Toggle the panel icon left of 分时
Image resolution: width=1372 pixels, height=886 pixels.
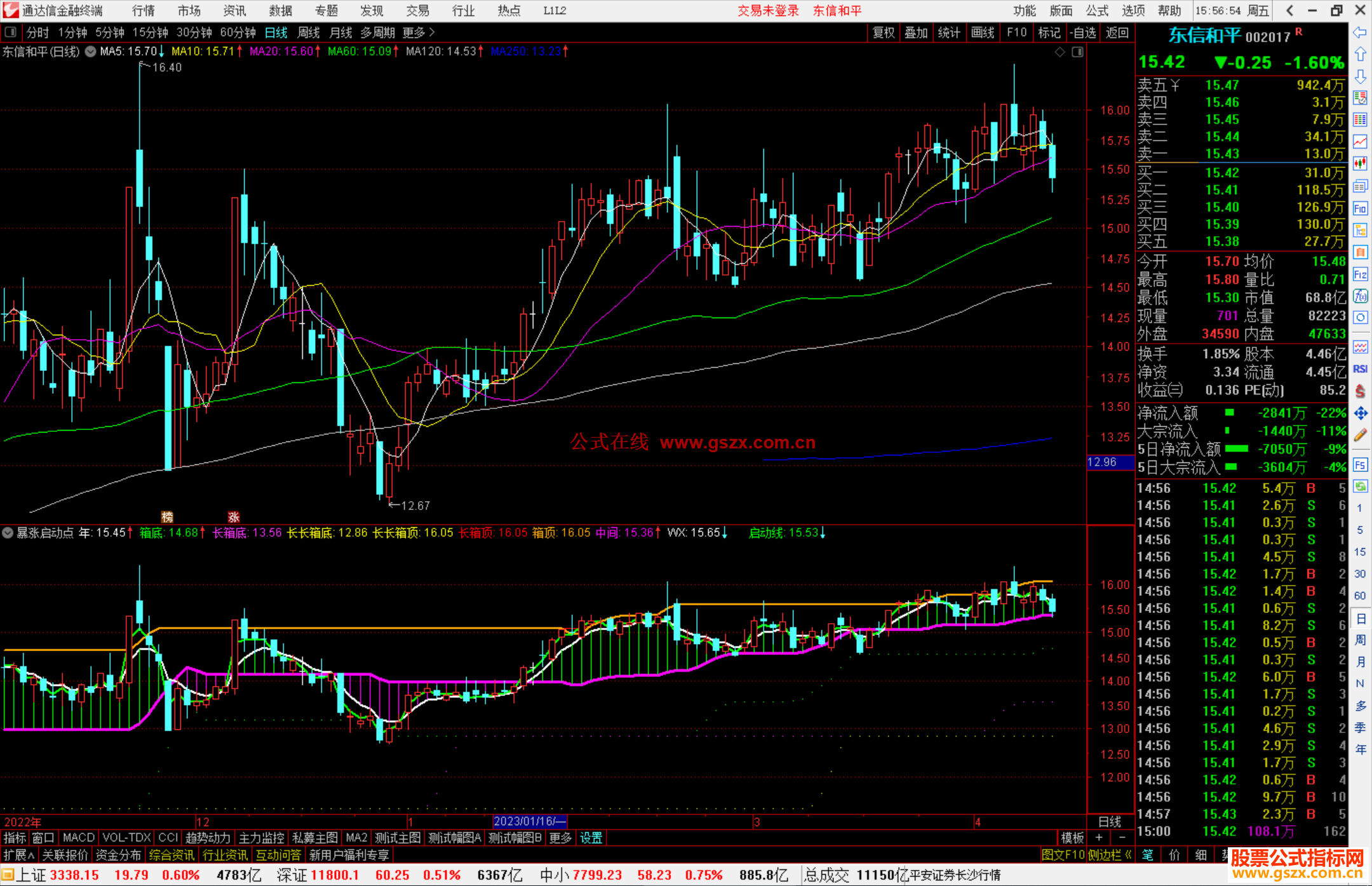coord(10,32)
